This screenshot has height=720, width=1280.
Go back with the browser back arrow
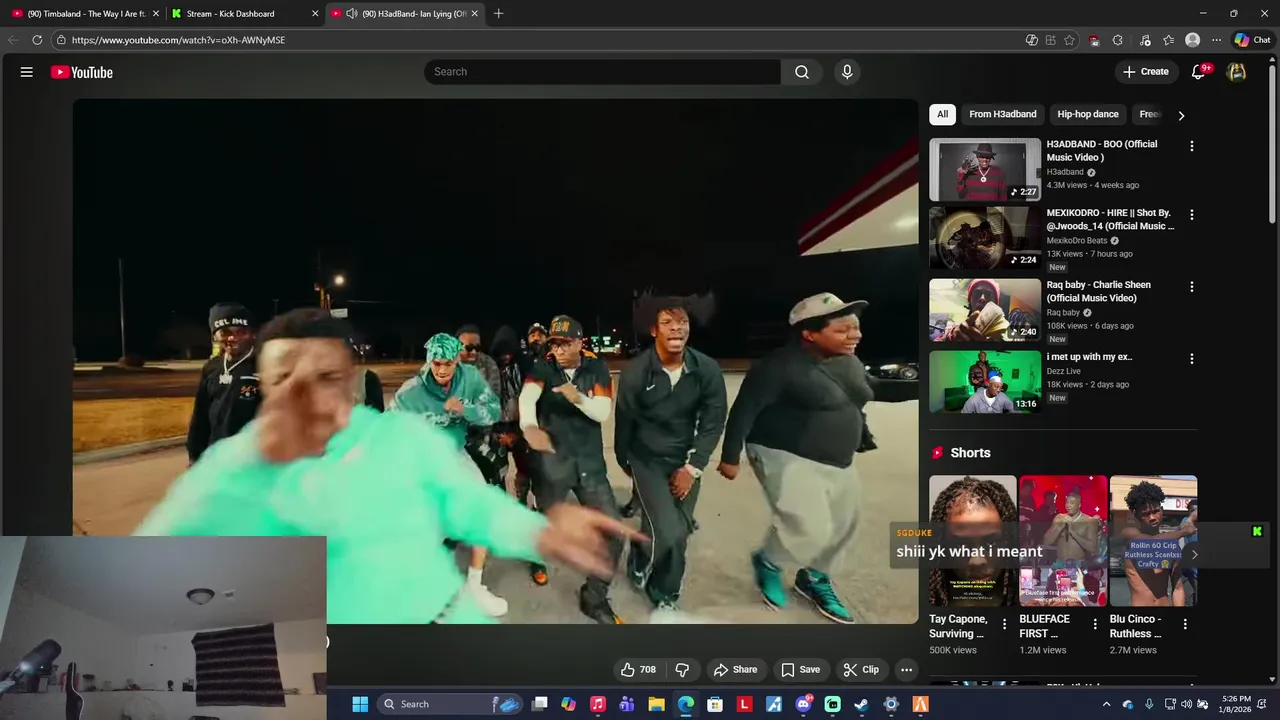13,40
